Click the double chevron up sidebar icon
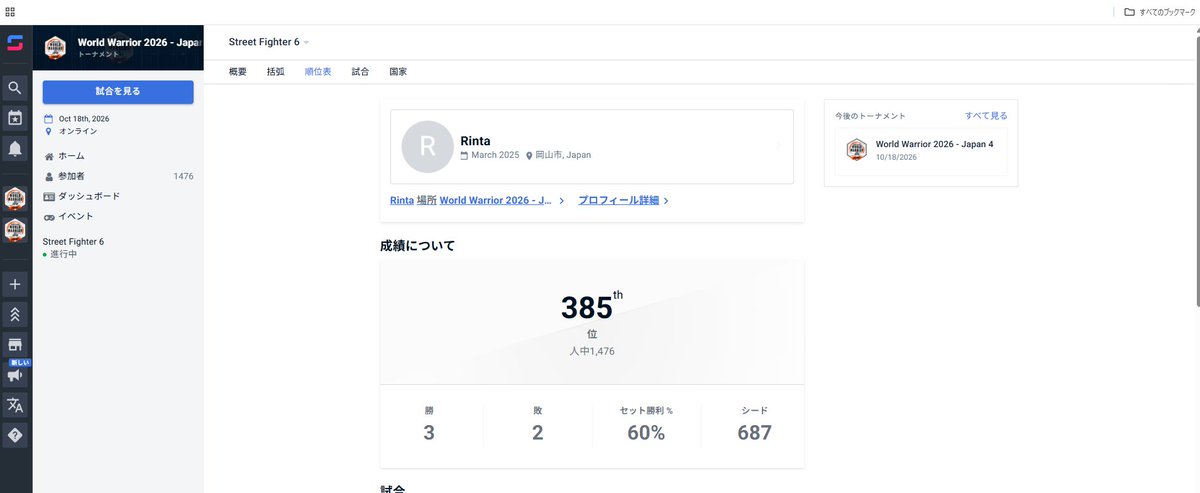Viewport: 1200px width, 493px height. (x=15, y=314)
